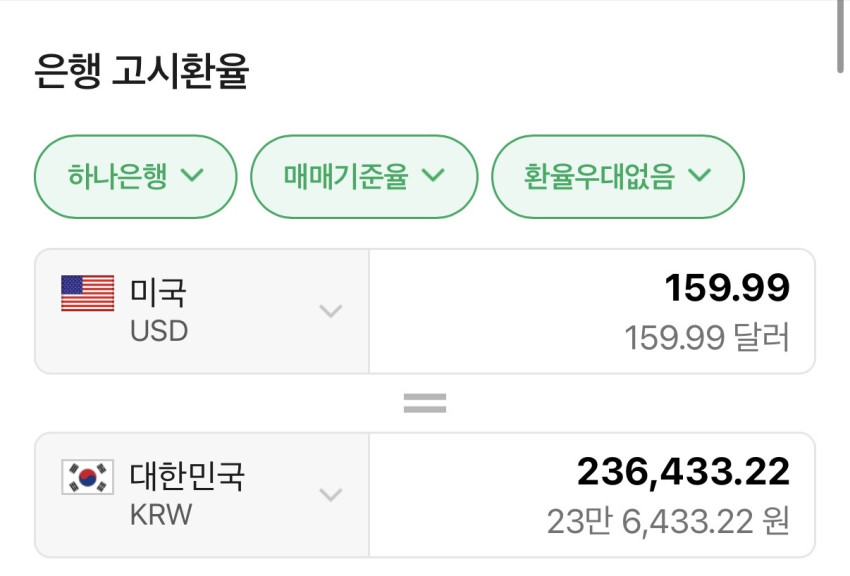Click the South Korea flag icon
The image size is (850, 576).
[x=88, y=477]
